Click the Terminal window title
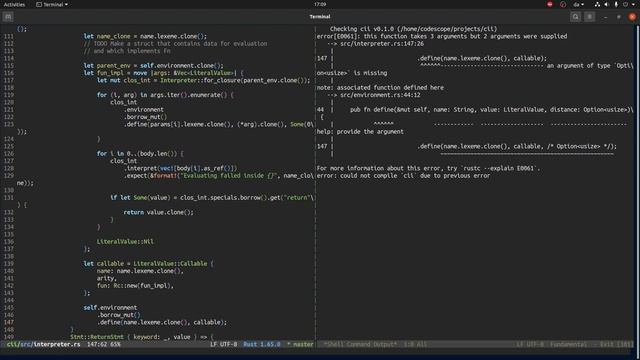This screenshot has width=640, height=360. coord(320,17)
